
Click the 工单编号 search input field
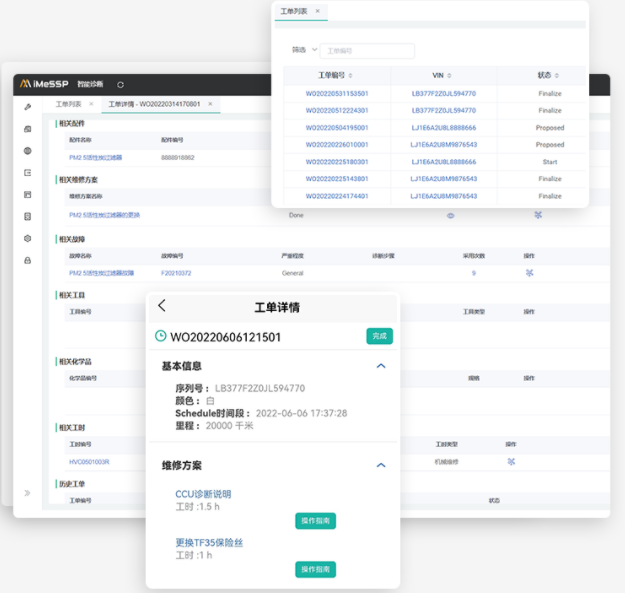click(367, 51)
